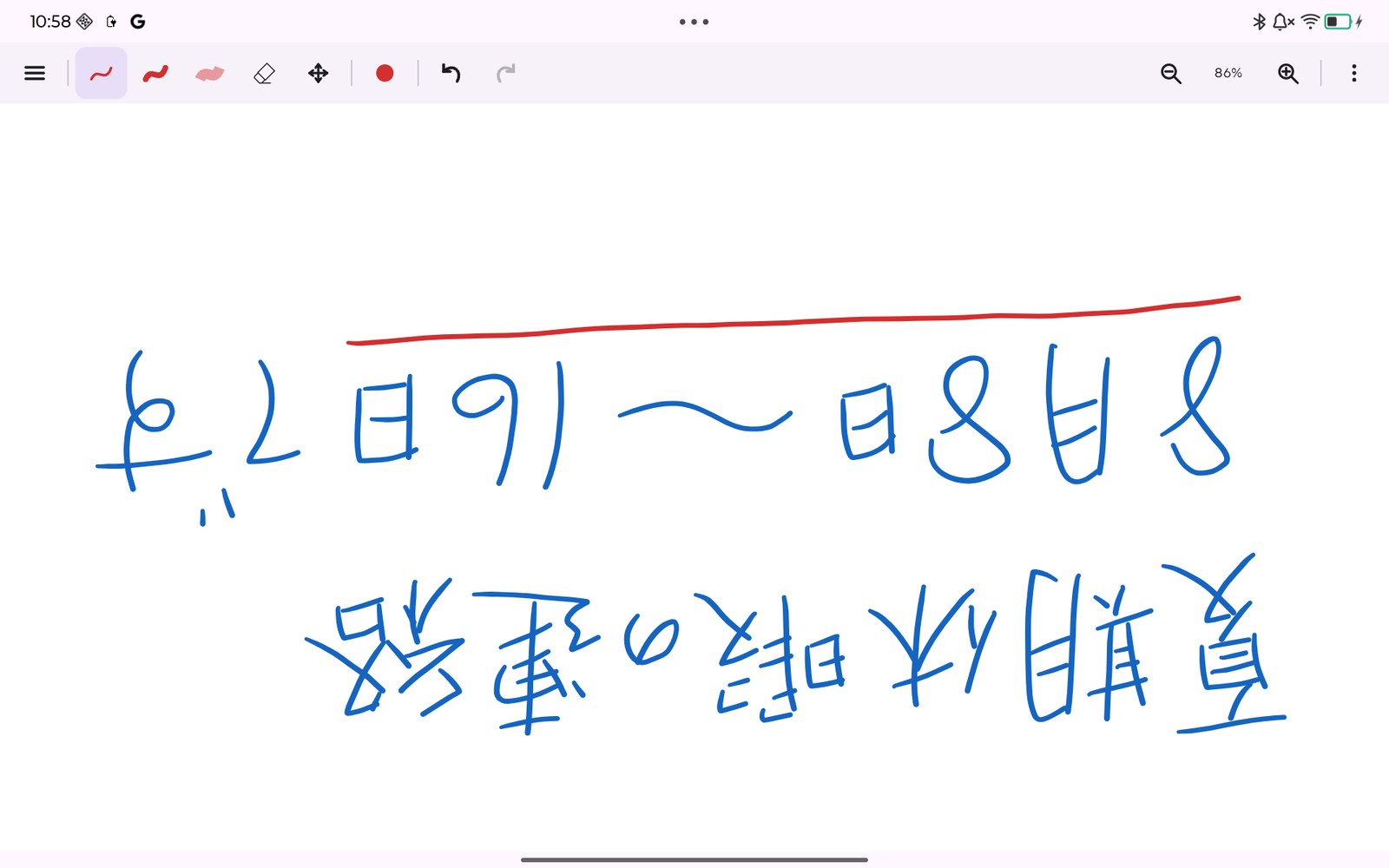
Task: Select the move/pan tool
Action: (319, 73)
